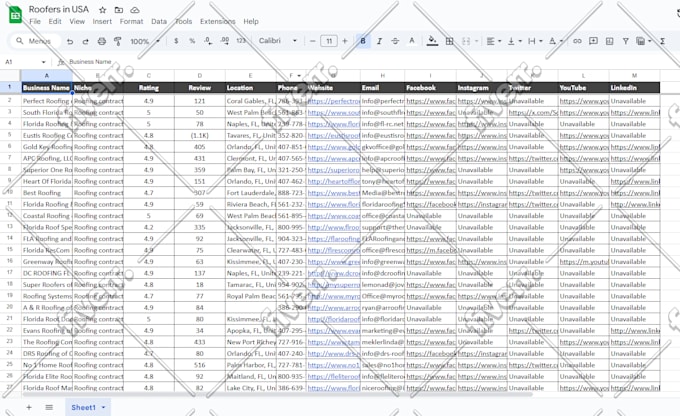
Task: Select the Paint format tool
Action: (x=118, y=41)
